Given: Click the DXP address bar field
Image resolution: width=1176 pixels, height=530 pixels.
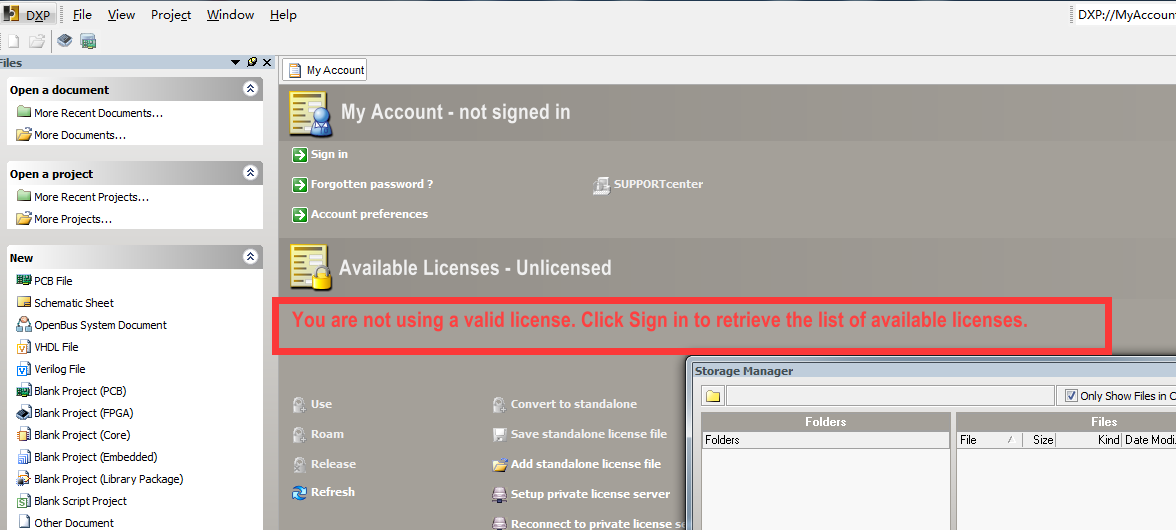Looking at the screenshot, I should (1125, 15).
